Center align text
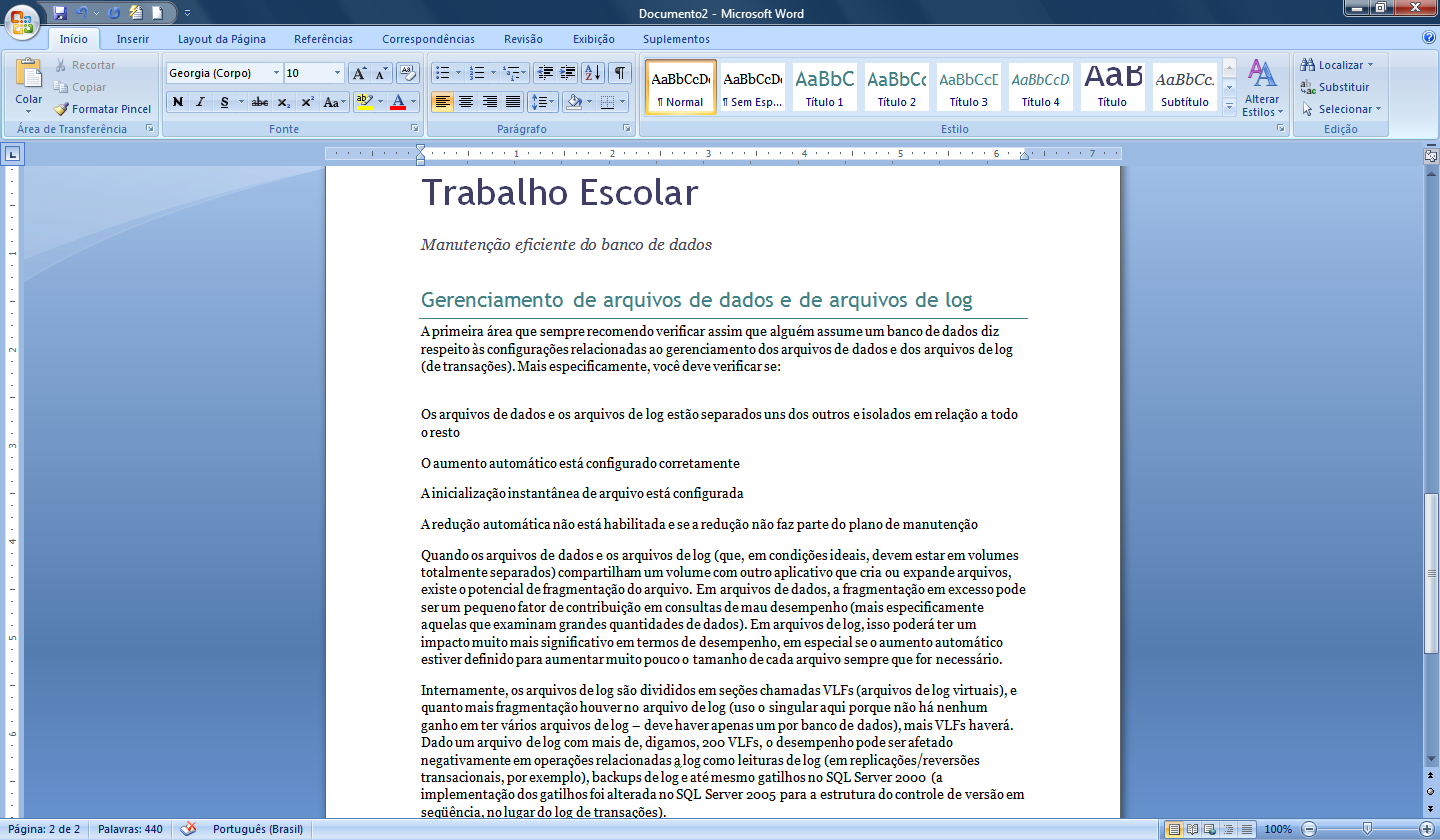Image resolution: width=1440 pixels, height=840 pixels. coord(466,102)
